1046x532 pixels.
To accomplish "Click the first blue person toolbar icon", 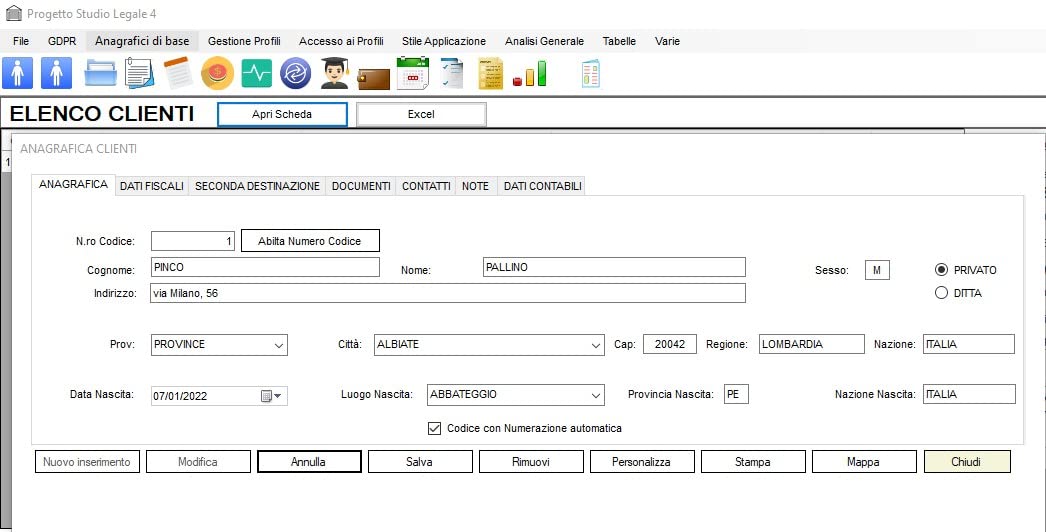I will click(x=17, y=73).
